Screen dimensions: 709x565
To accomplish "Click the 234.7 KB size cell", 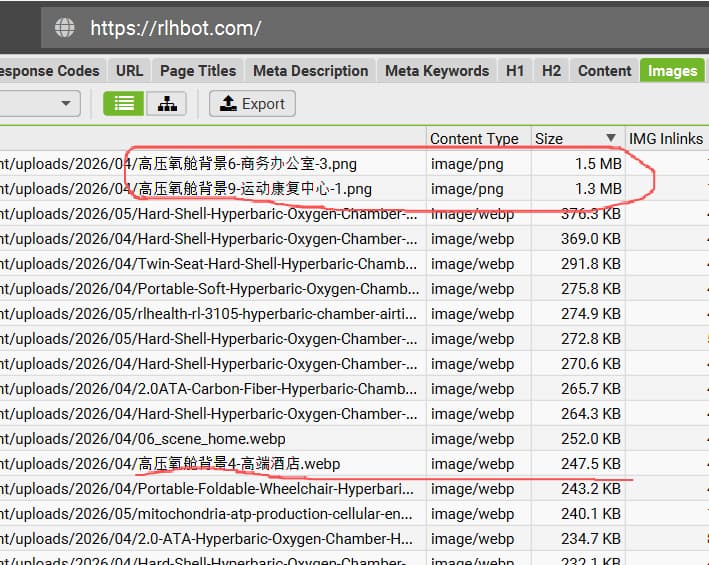I will point(578,539).
